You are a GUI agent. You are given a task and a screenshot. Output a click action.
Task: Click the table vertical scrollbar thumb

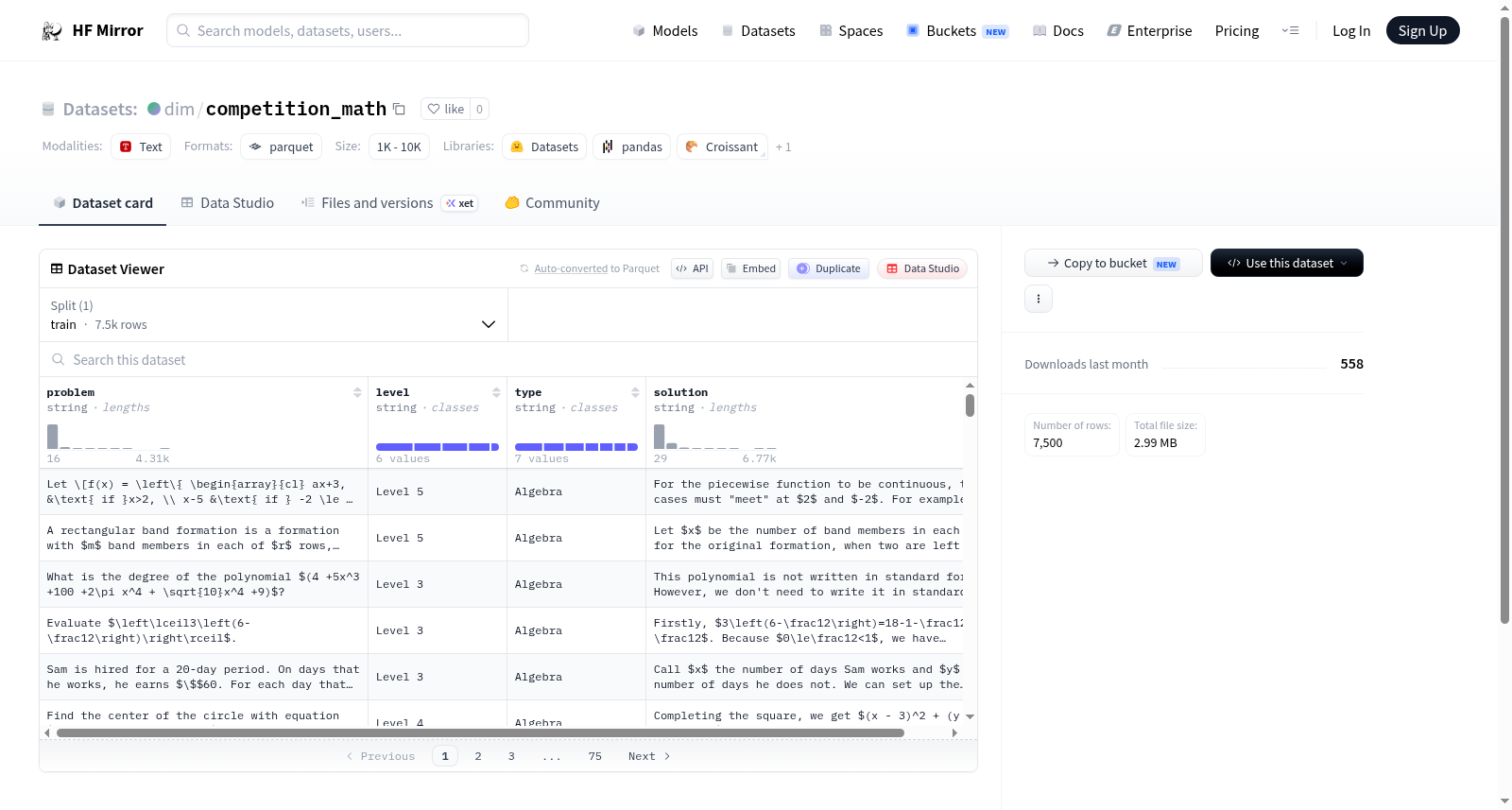click(x=970, y=405)
